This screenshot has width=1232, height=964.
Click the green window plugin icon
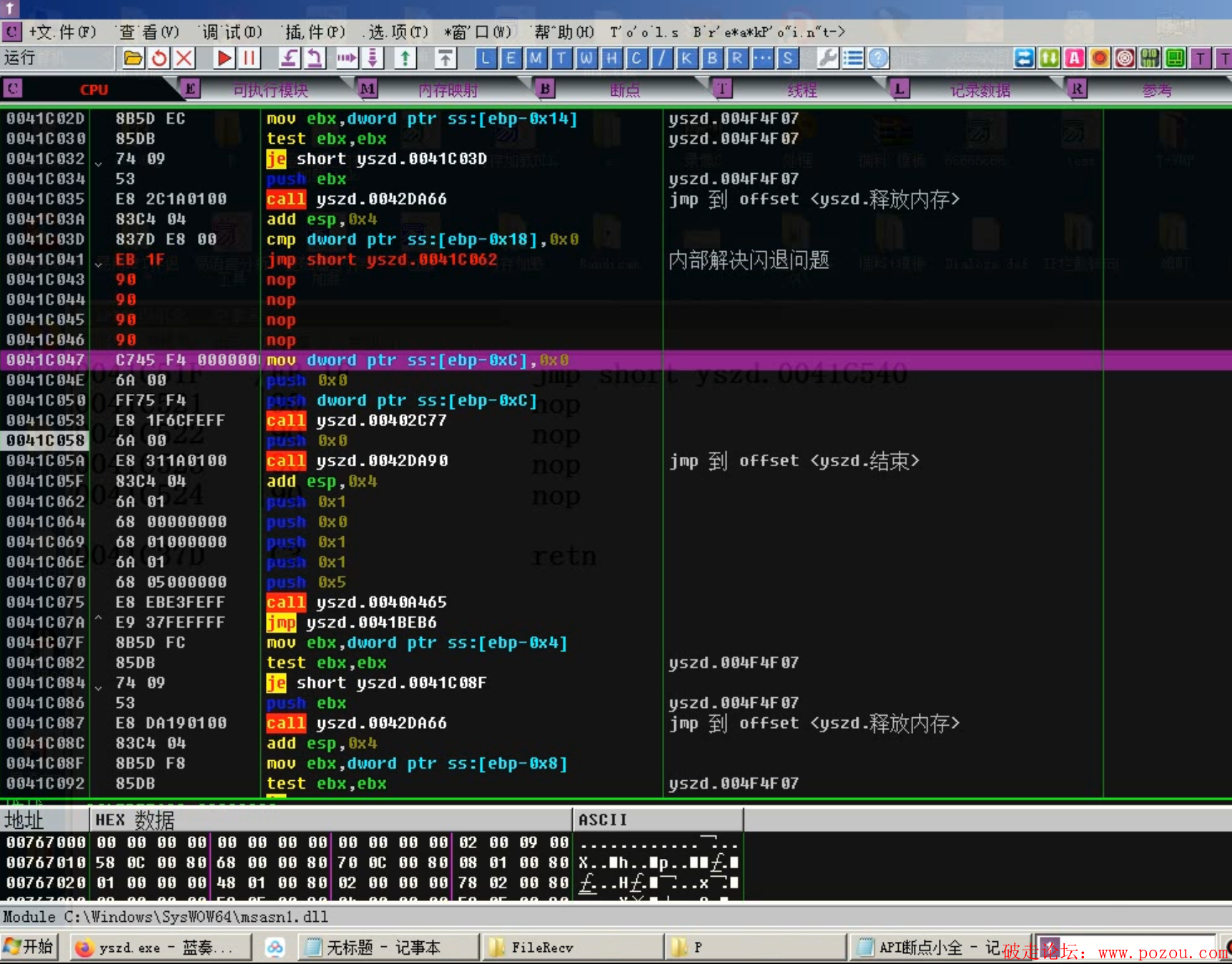point(1175,58)
